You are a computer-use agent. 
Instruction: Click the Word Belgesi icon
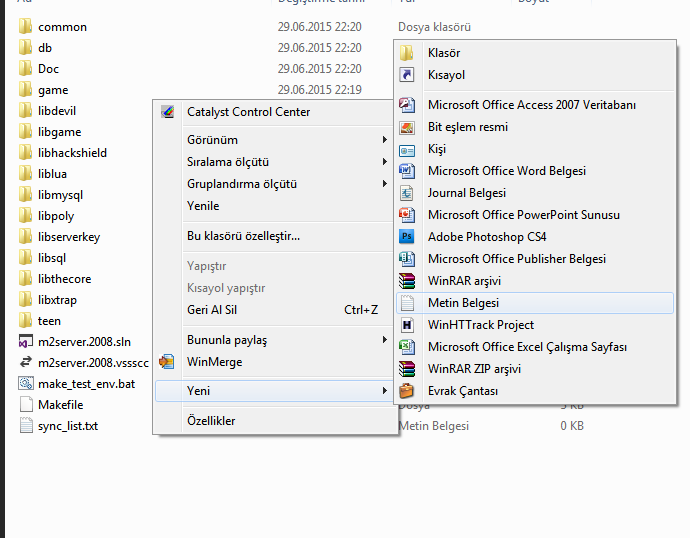[407, 171]
